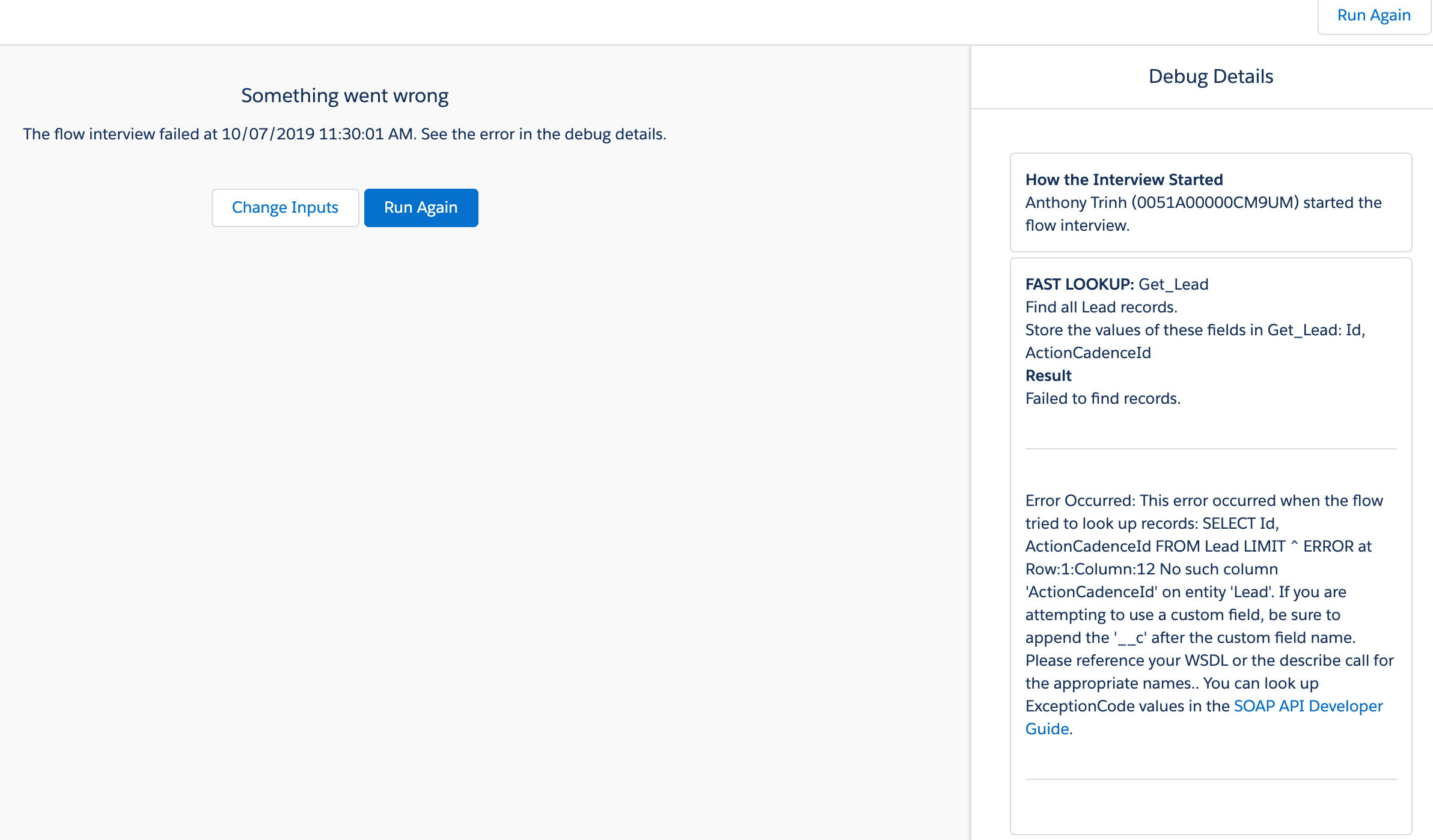
Task: Click the flow interview. line in the first card
Action: point(1077,225)
